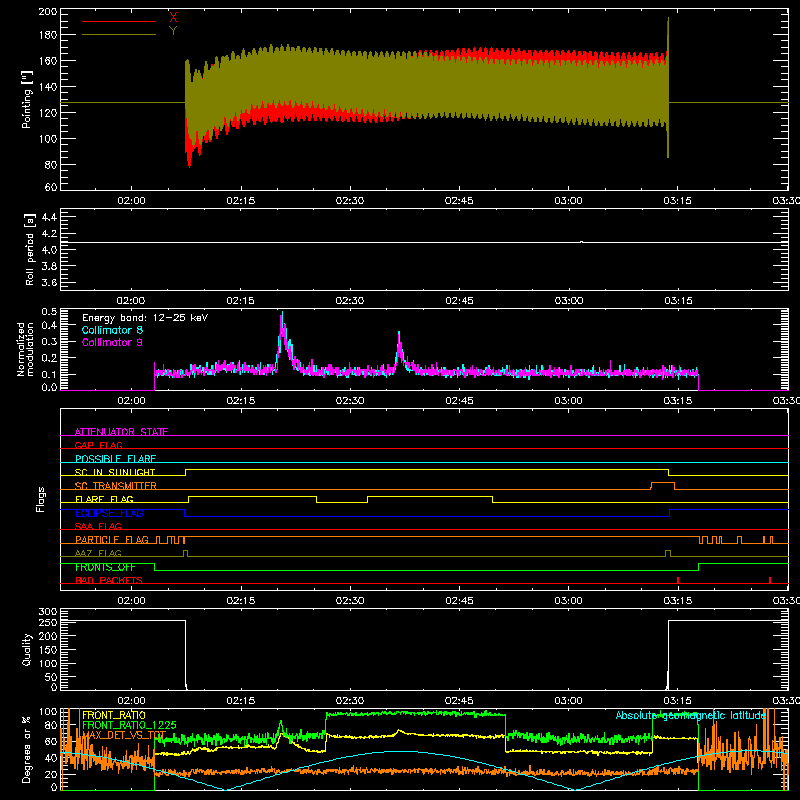Click the 02:30 time label under Quality plot
Image resolution: width=800 pixels, height=800 pixels.
350,701
